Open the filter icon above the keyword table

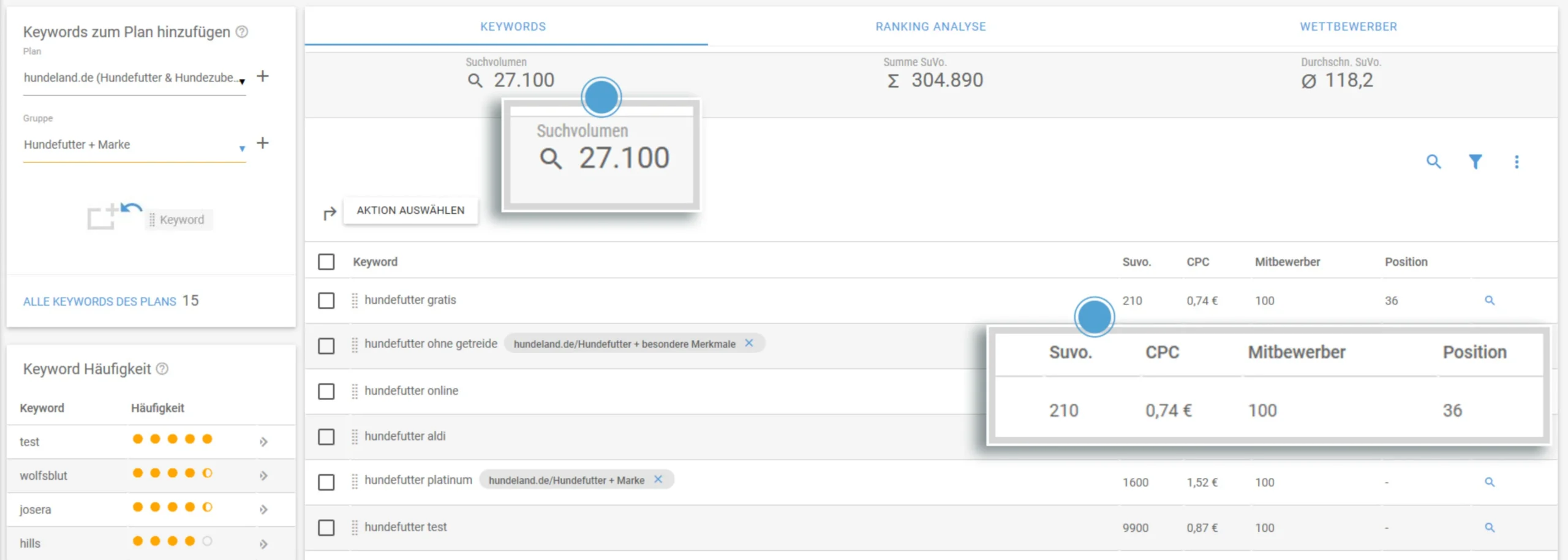pyautogui.click(x=1476, y=162)
